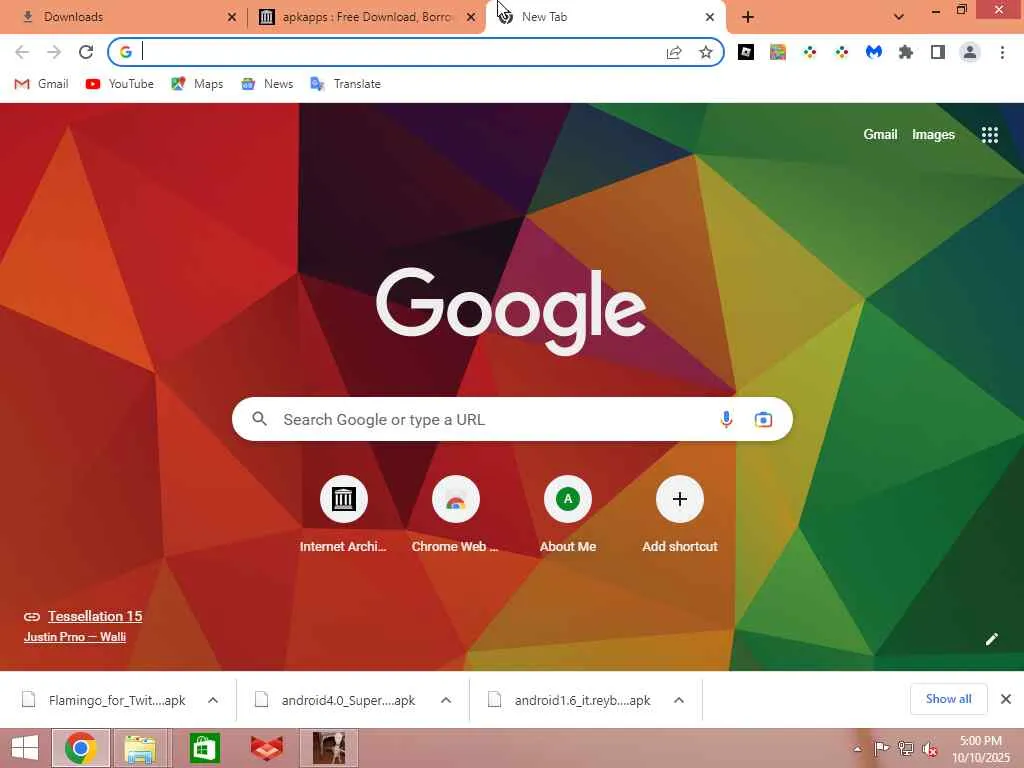Reload the current page
The image size is (1024, 768).
[x=86, y=52]
